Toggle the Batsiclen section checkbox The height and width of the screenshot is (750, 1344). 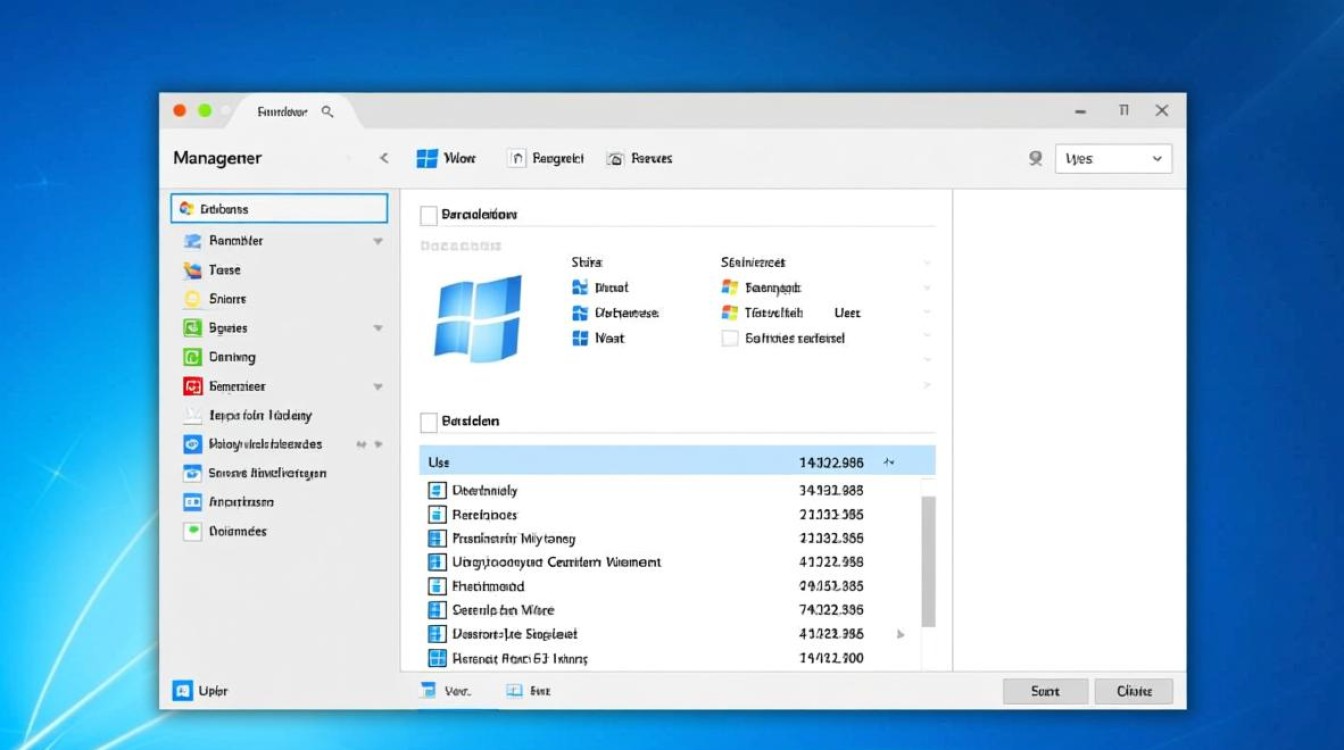[428, 421]
